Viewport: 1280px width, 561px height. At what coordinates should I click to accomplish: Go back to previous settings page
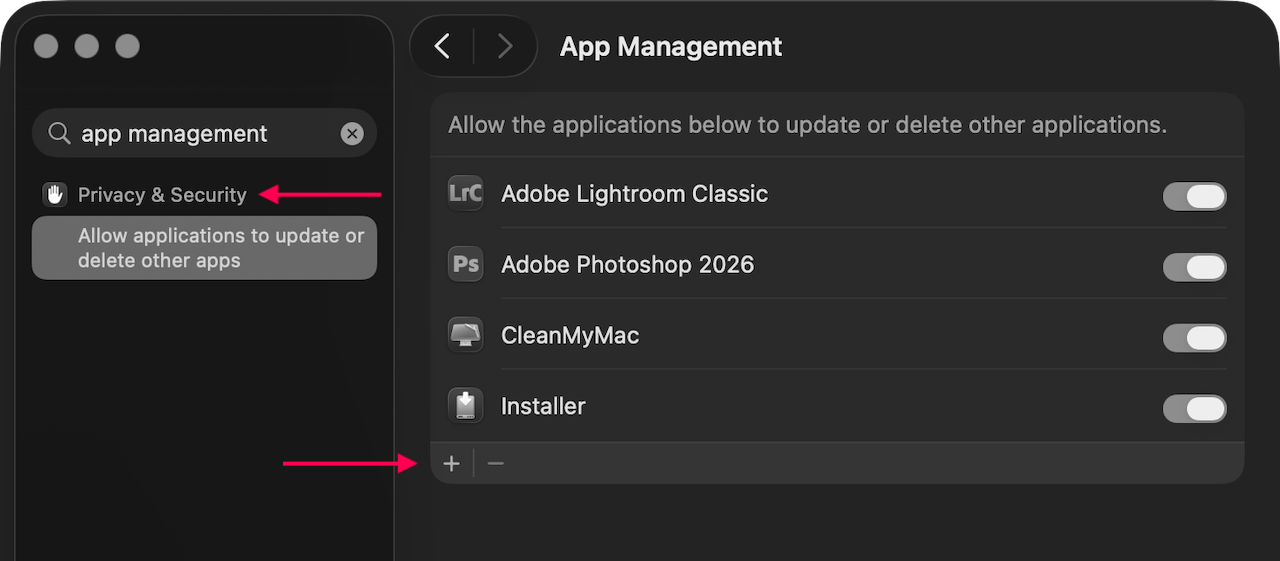click(443, 46)
